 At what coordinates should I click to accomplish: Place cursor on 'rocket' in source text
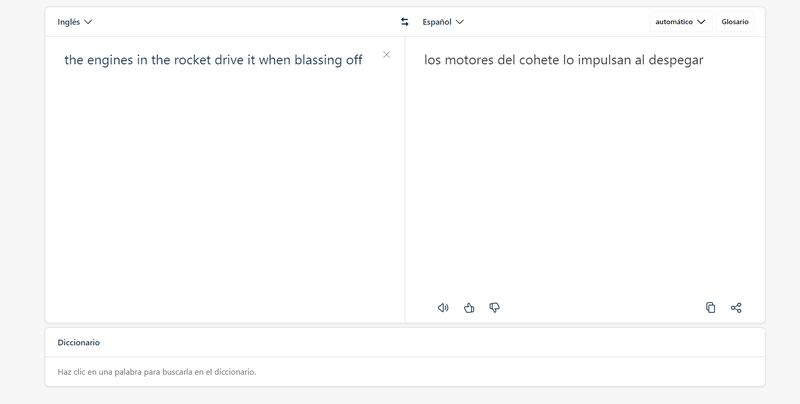click(x=192, y=60)
